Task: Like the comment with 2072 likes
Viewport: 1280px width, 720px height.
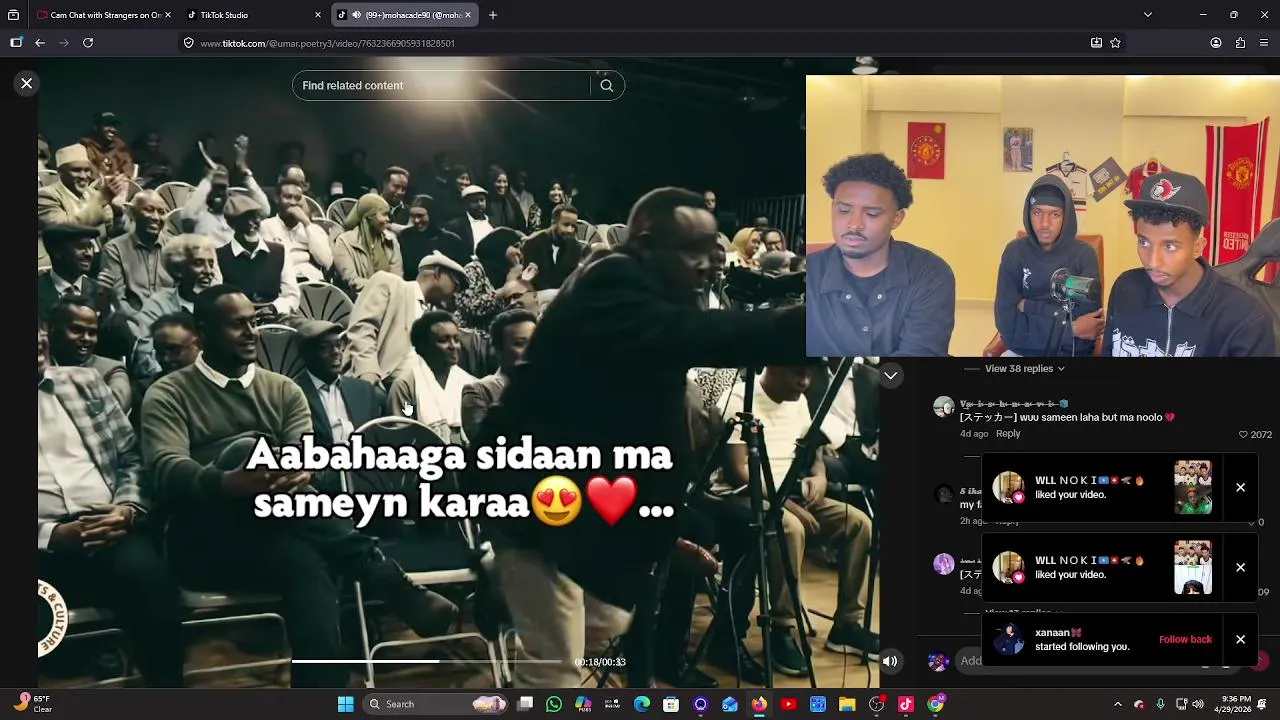Action: 1243,435
